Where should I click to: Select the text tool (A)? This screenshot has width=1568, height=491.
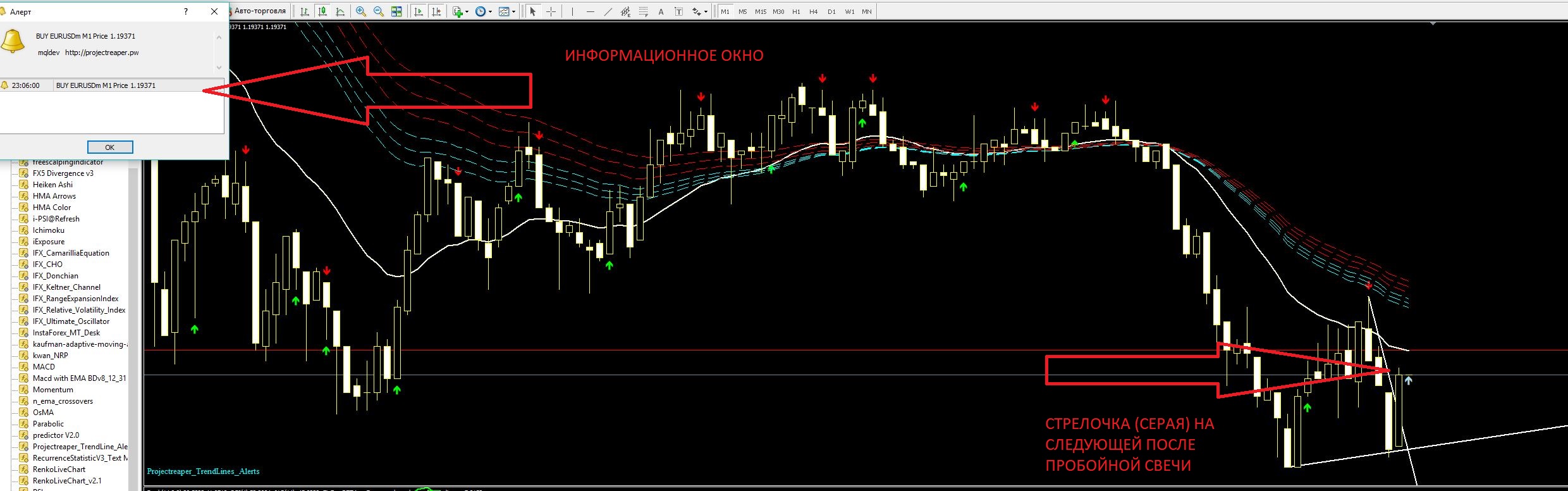coord(661,11)
